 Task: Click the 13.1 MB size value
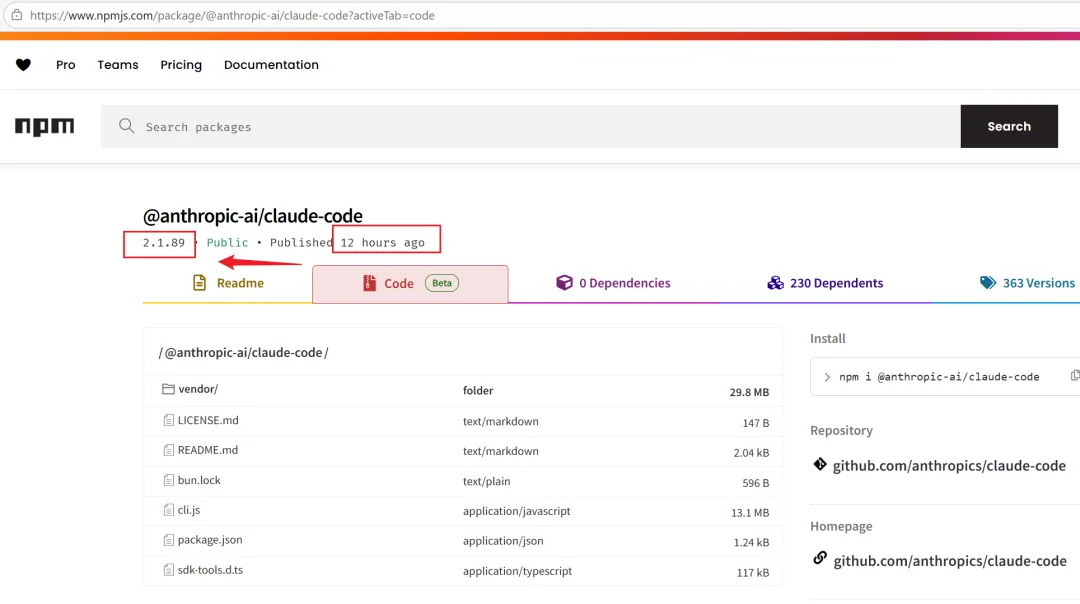point(750,512)
